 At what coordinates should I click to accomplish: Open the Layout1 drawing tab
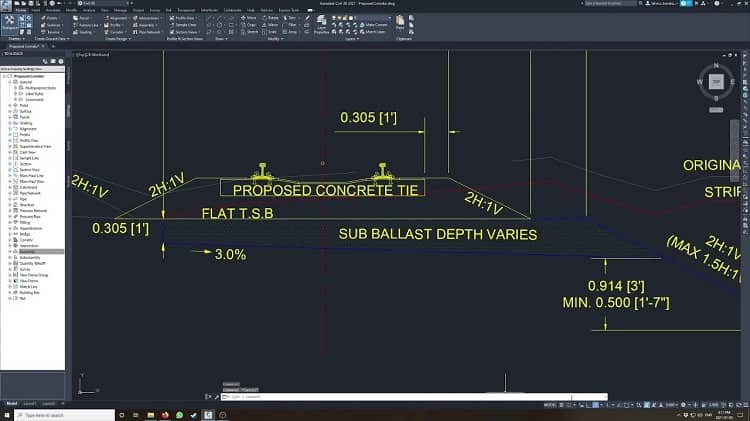30,404
